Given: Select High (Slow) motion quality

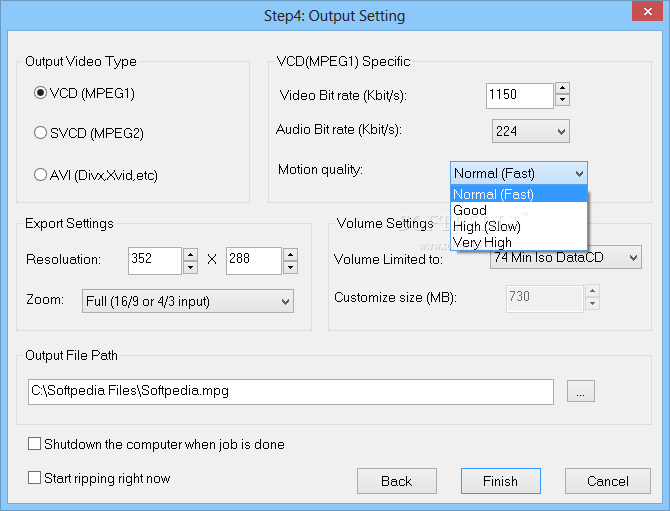Looking at the screenshot, I should pos(519,226).
